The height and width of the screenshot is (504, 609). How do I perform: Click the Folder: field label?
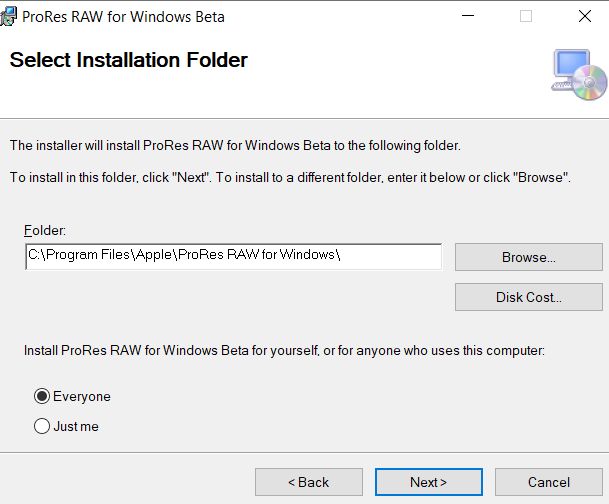tap(45, 230)
